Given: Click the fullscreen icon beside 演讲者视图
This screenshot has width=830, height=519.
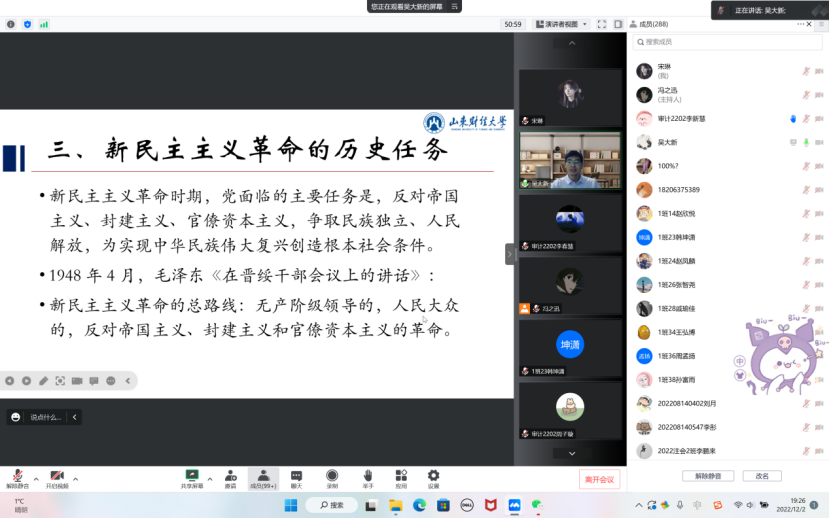Looking at the screenshot, I should (x=600, y=24).
